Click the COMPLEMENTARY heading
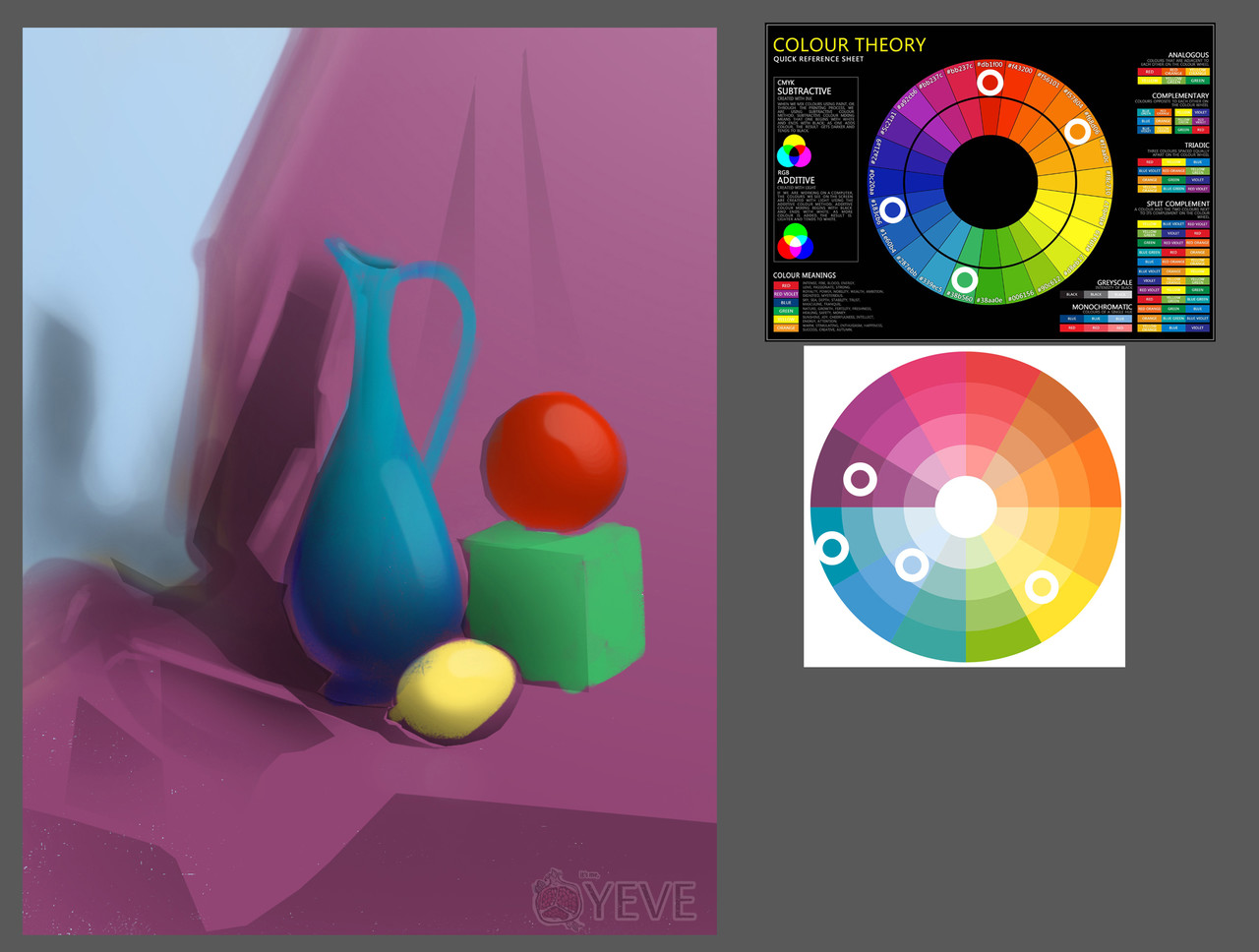 pos(1180,95)
